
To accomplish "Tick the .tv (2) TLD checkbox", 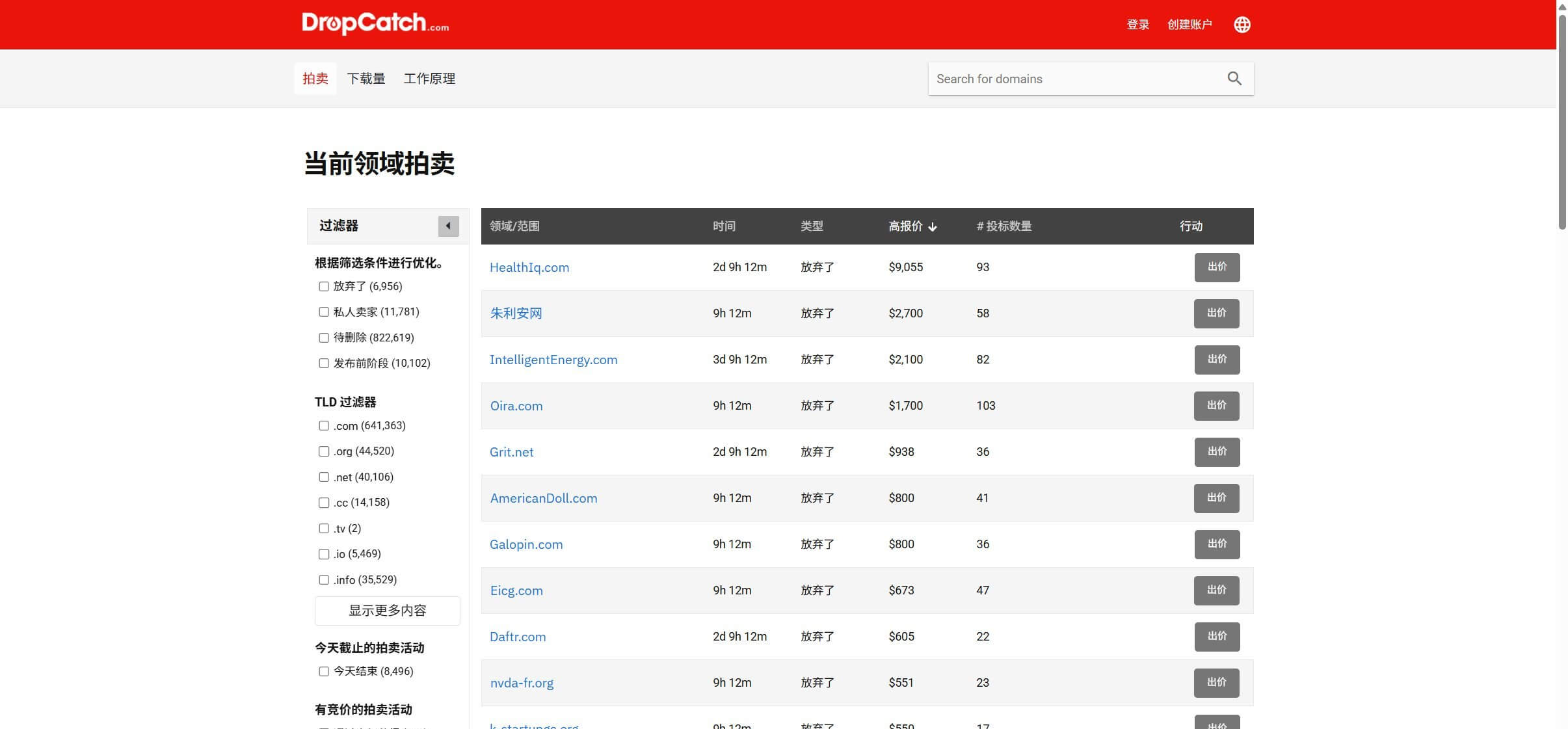I will point(324,528).
